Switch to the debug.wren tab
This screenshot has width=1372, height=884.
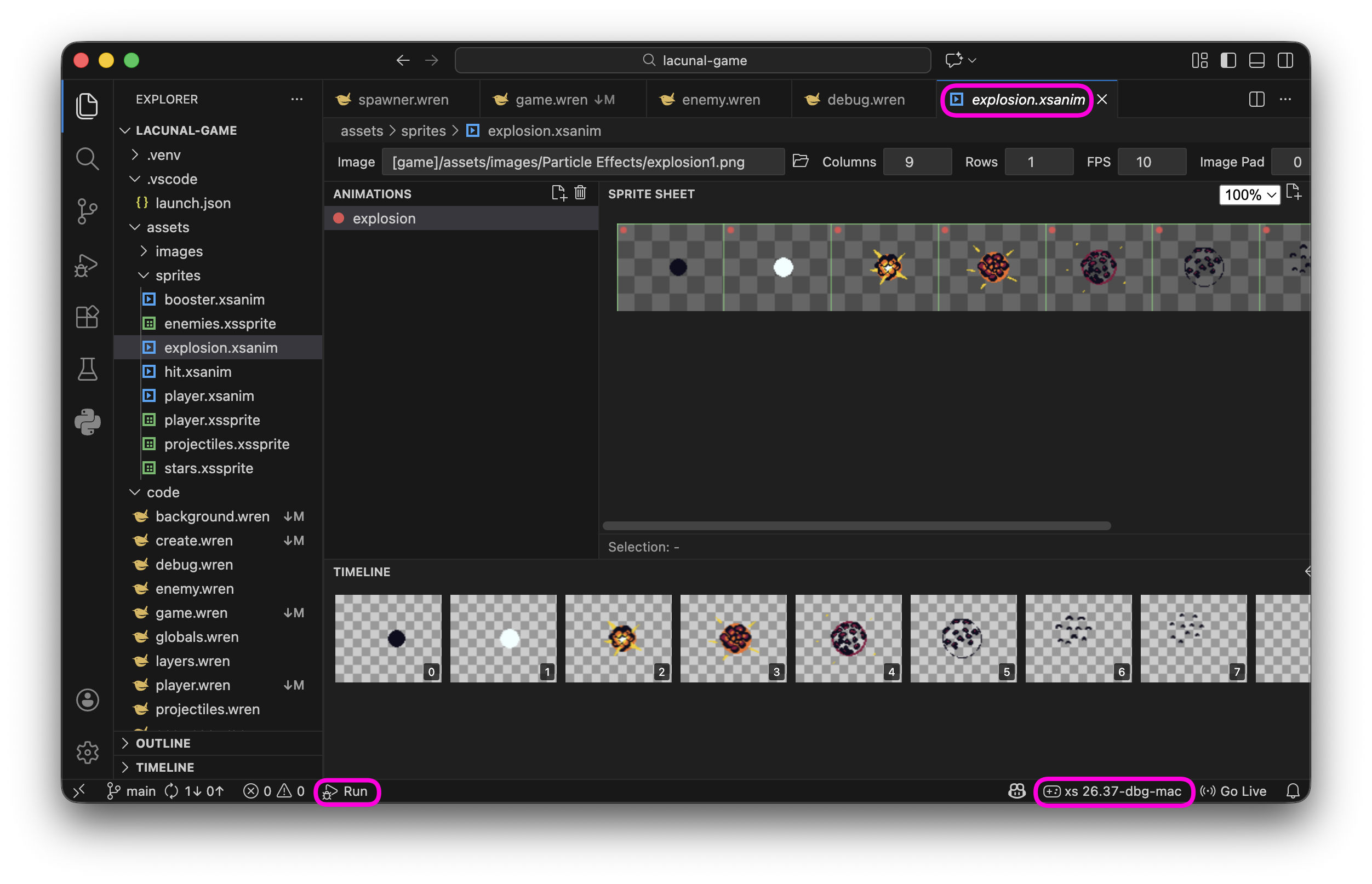point(864,99)
